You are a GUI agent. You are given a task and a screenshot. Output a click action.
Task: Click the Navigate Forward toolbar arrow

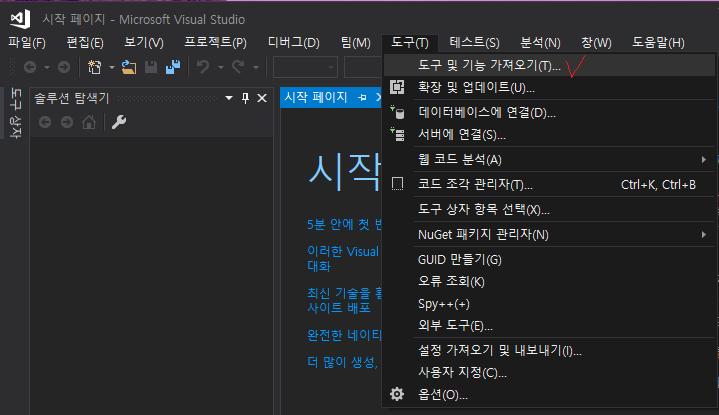[x=64, y=67]
